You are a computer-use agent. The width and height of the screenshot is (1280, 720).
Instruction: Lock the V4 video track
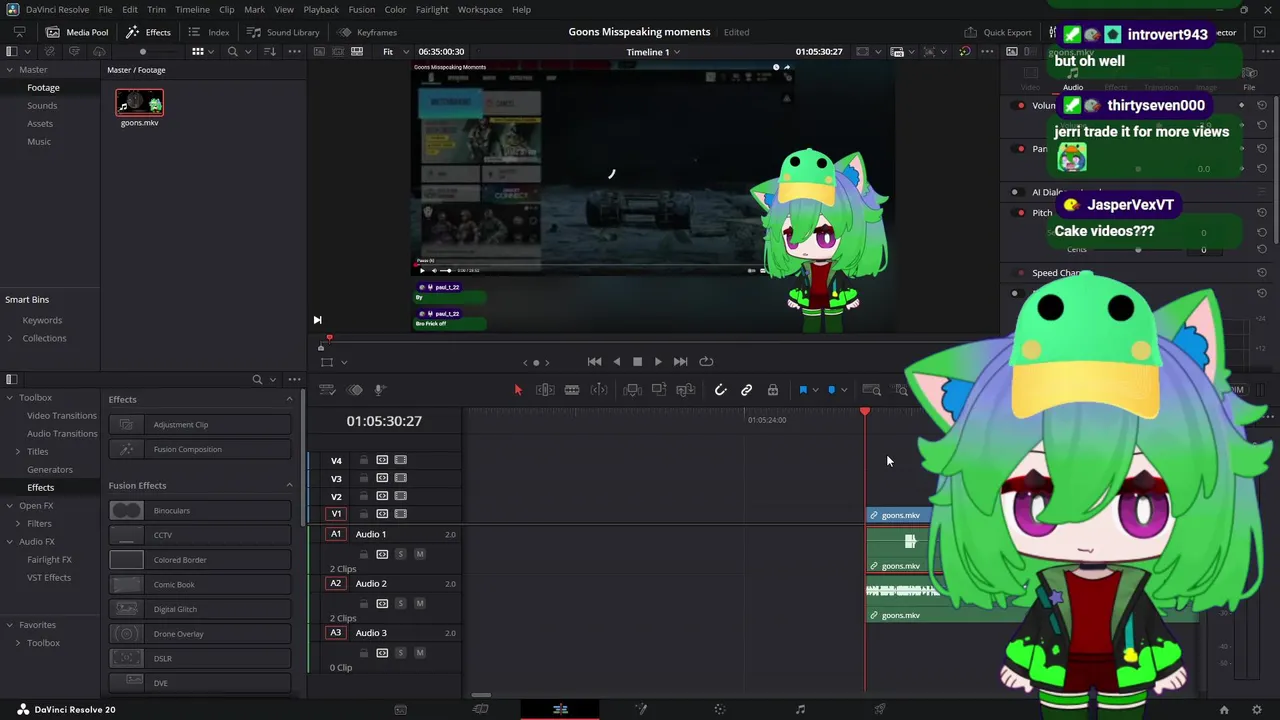pos(364,460)
